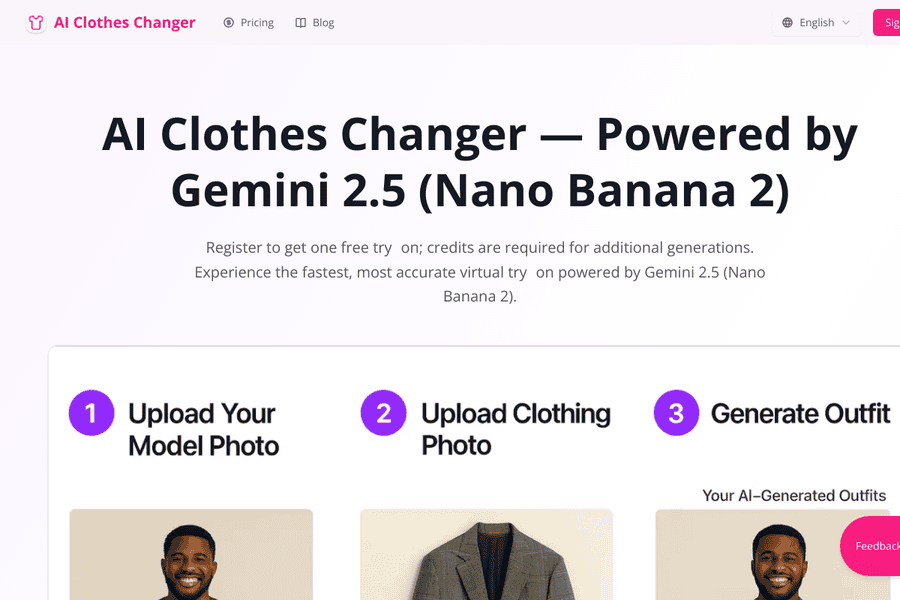Click the purple step 3 circle
Screen dimensions: 900x600
point(676,413)
